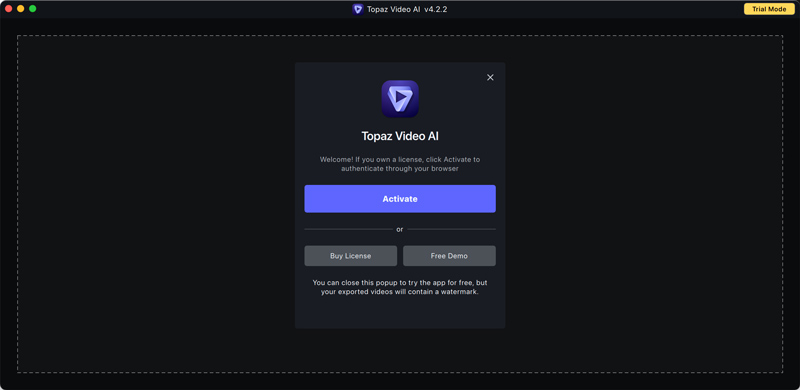Click the Trial Mode badge
This screenshot has height=390, width=800.
tap(769, 9)
